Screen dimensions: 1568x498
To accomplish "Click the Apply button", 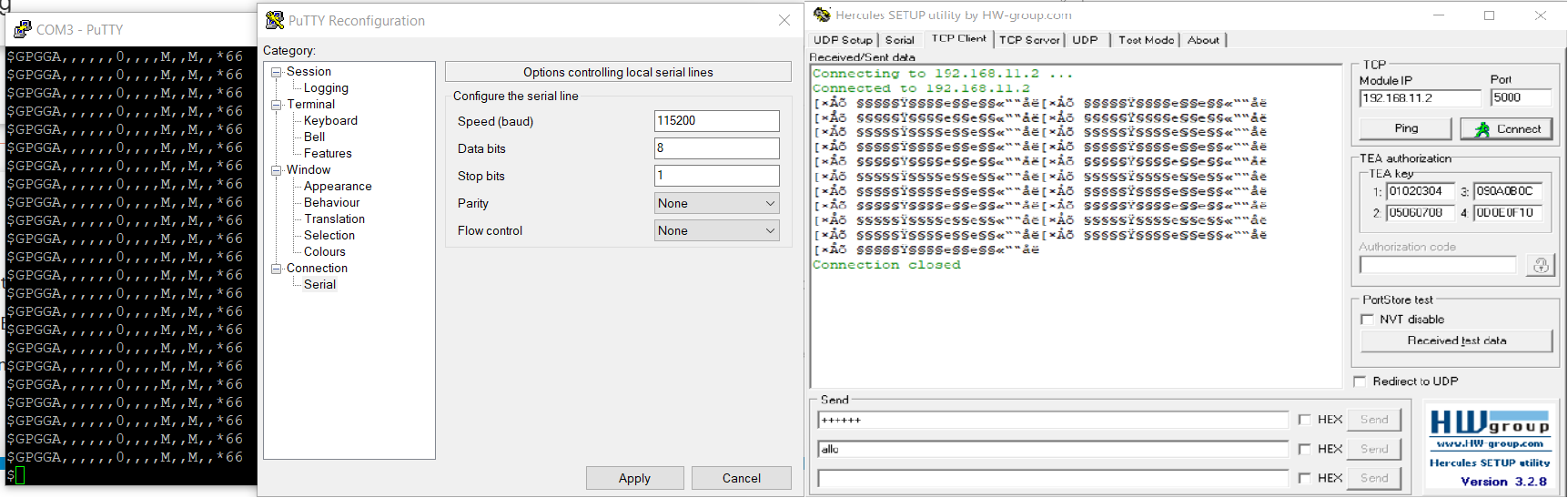I will click(x=634, y=478).
